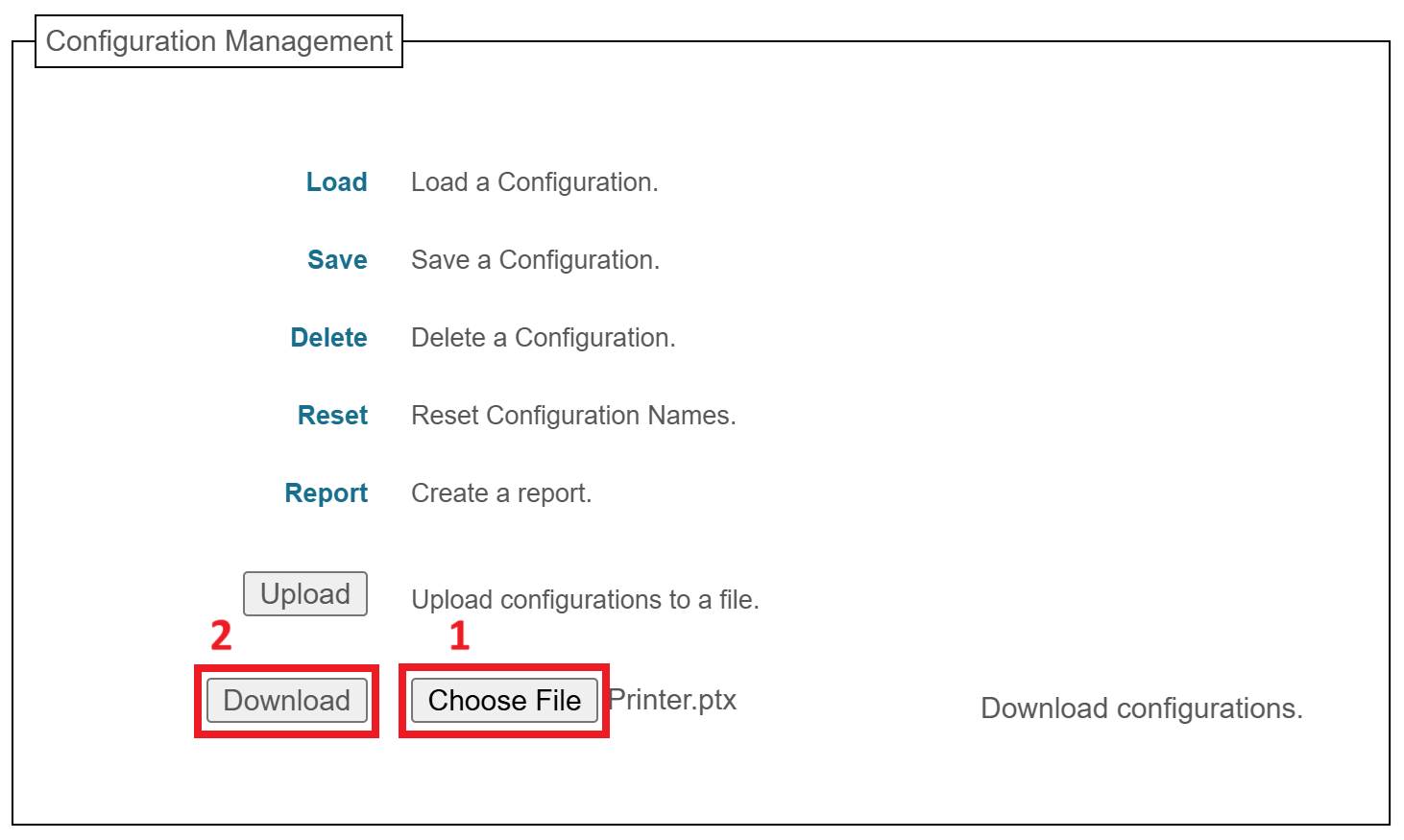Click the Reset link
This screenshot has width=1404, height=840.
tap(332, 416)
